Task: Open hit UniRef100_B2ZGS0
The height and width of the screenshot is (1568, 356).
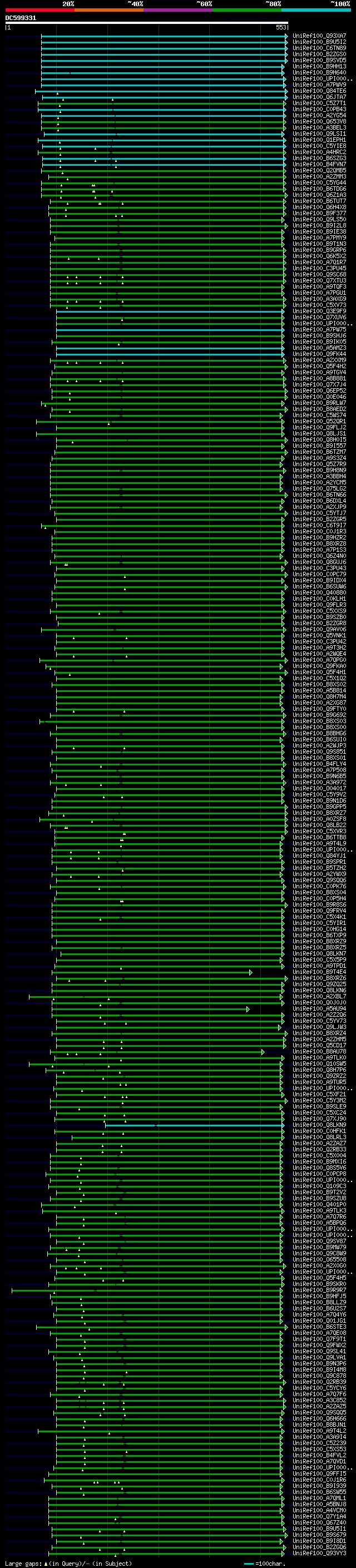Action: (319, 54)
